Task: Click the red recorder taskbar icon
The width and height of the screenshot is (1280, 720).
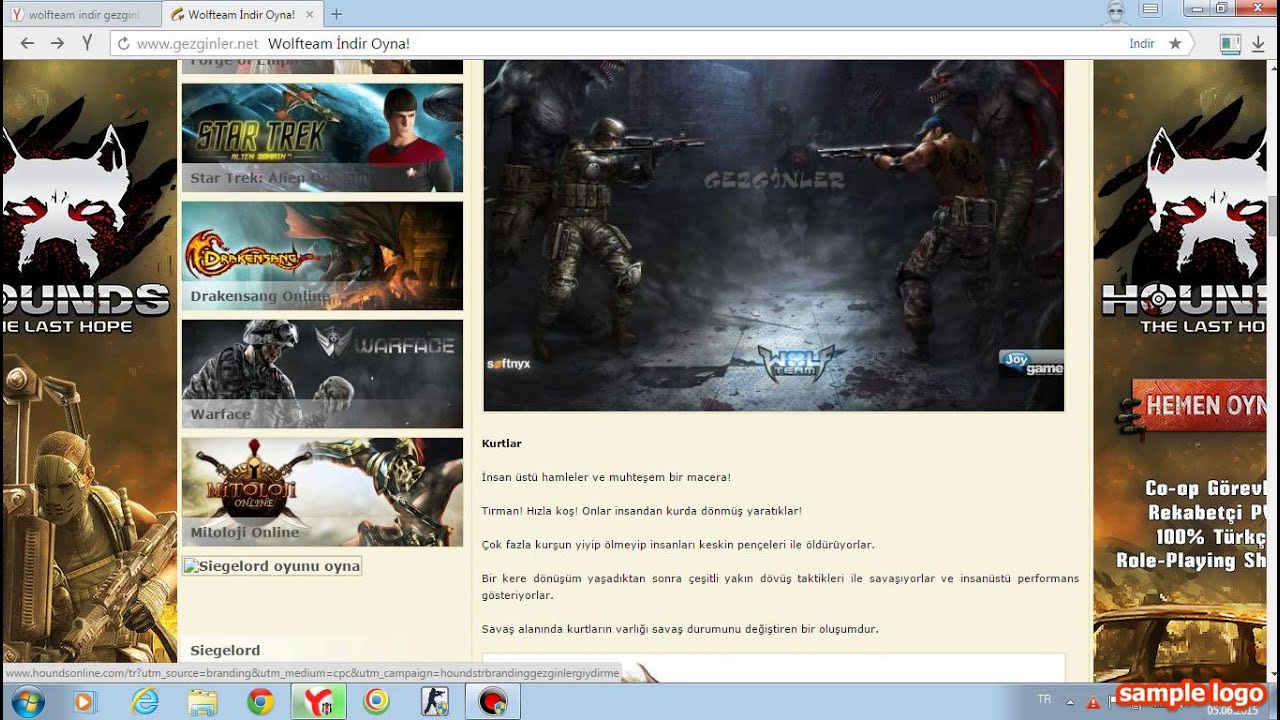Action: coord(493,702)
